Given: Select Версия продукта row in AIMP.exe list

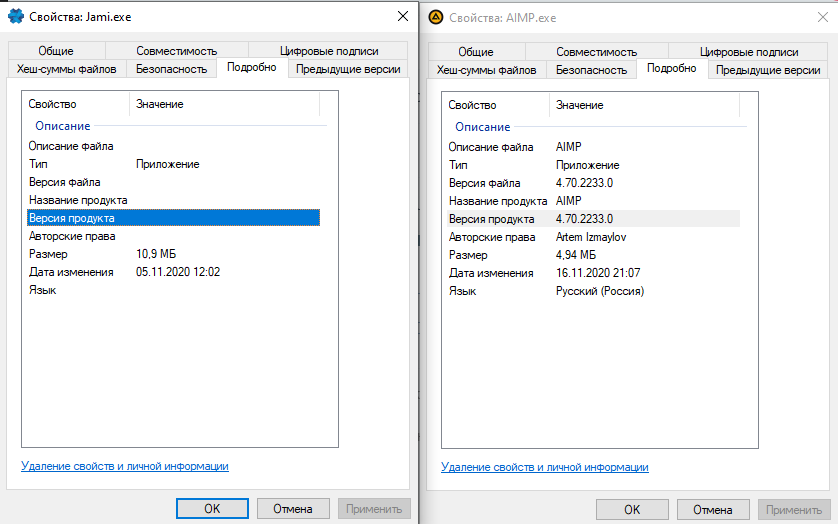Looking at the screenshot, I should coord(593,219).
